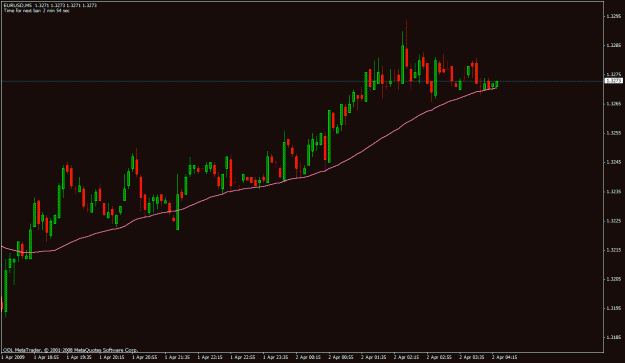Click the '1 Apr 22:15' time axis label
The image size is (625, 363).
(x=210, y=357)
